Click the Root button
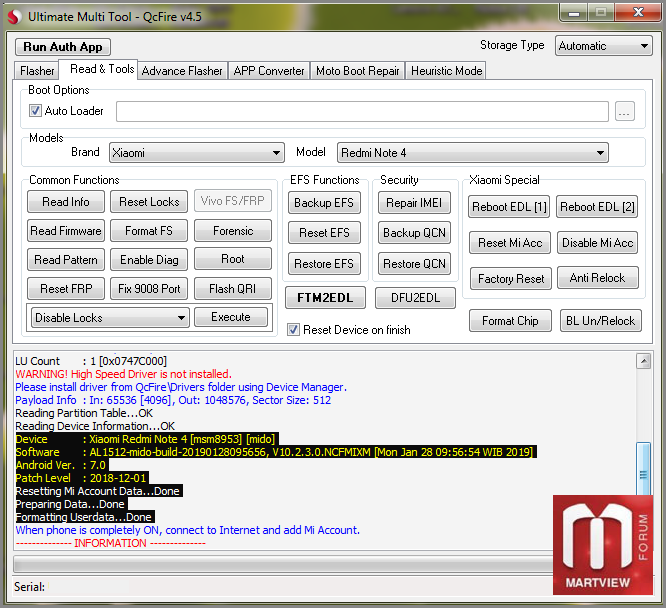The image size is (666, 608). coord(233,259)
